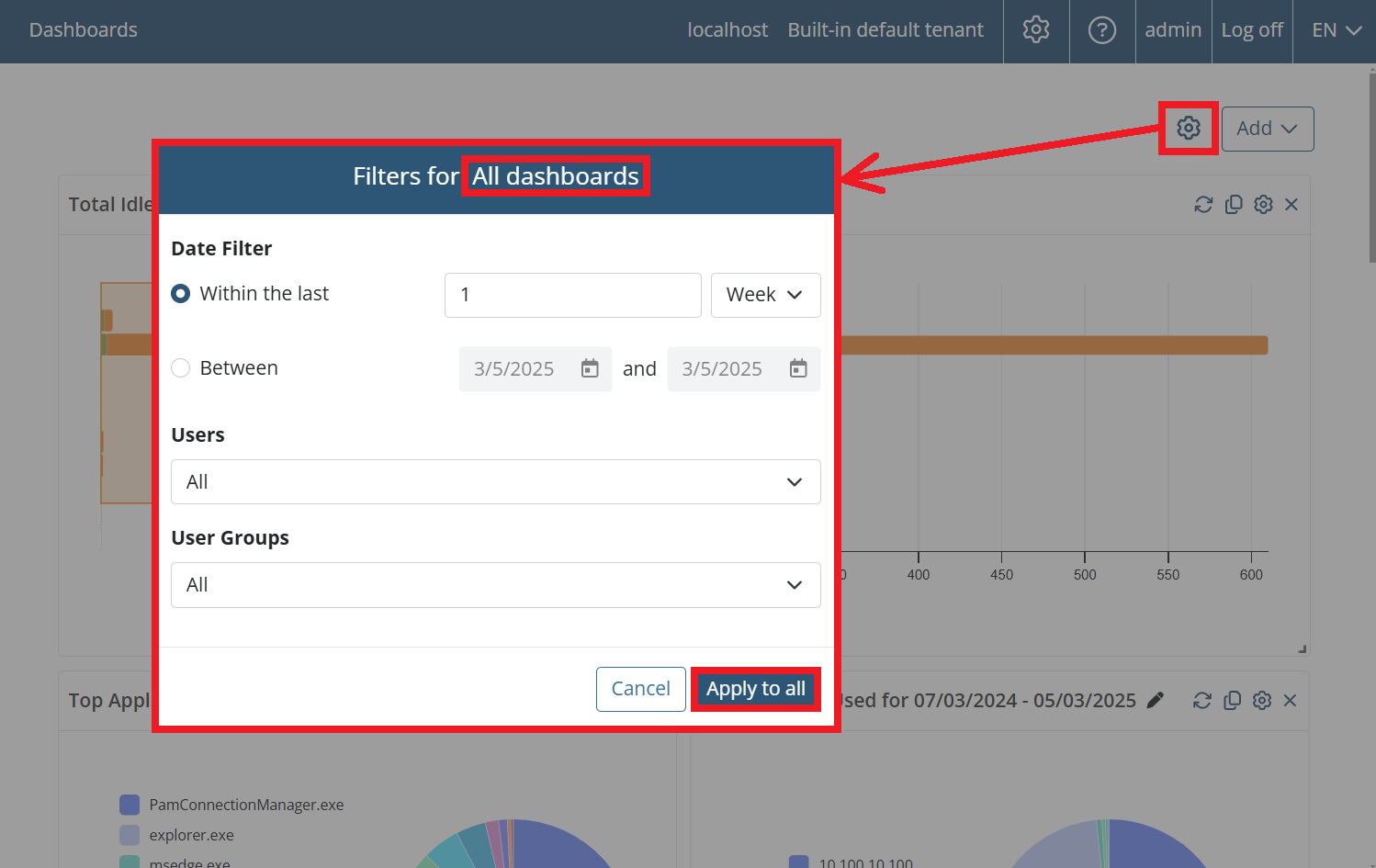Viewport: 1376px width, 868px height.
Task: Open global settings gear in top bar
Action: (1036, 30)
